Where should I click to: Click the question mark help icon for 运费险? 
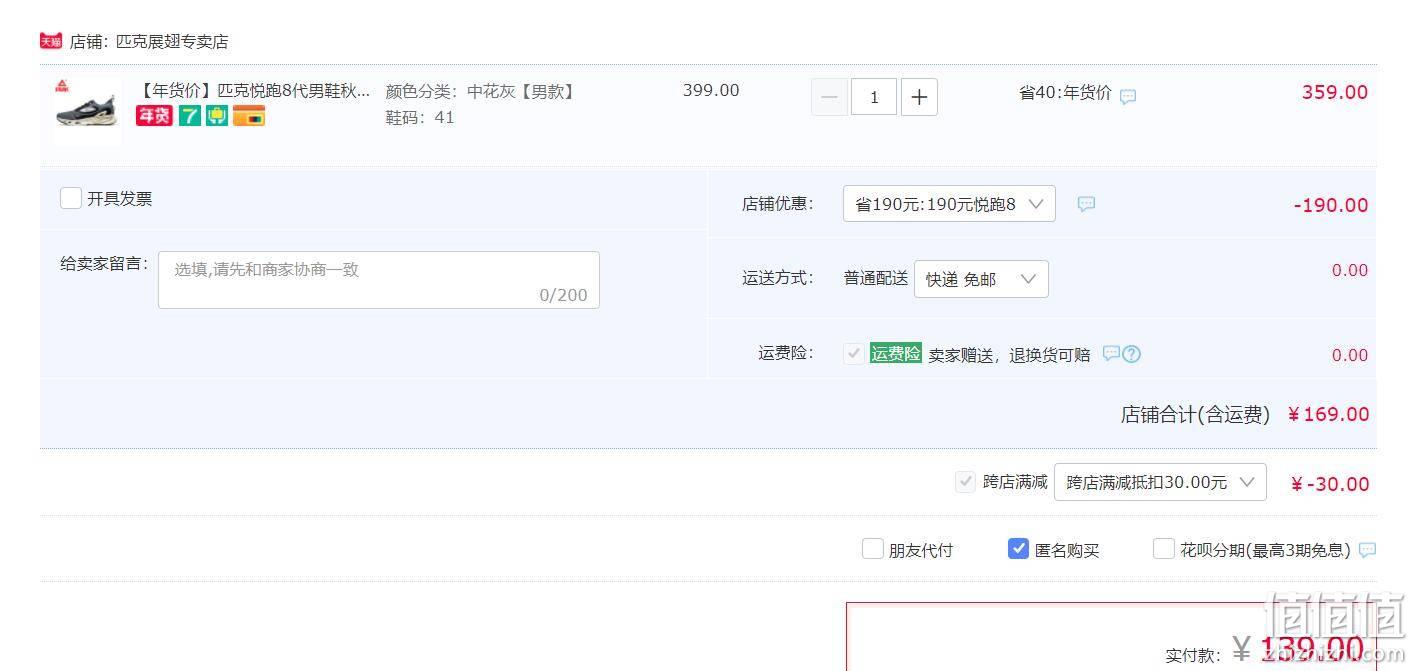coord(1132,354)
